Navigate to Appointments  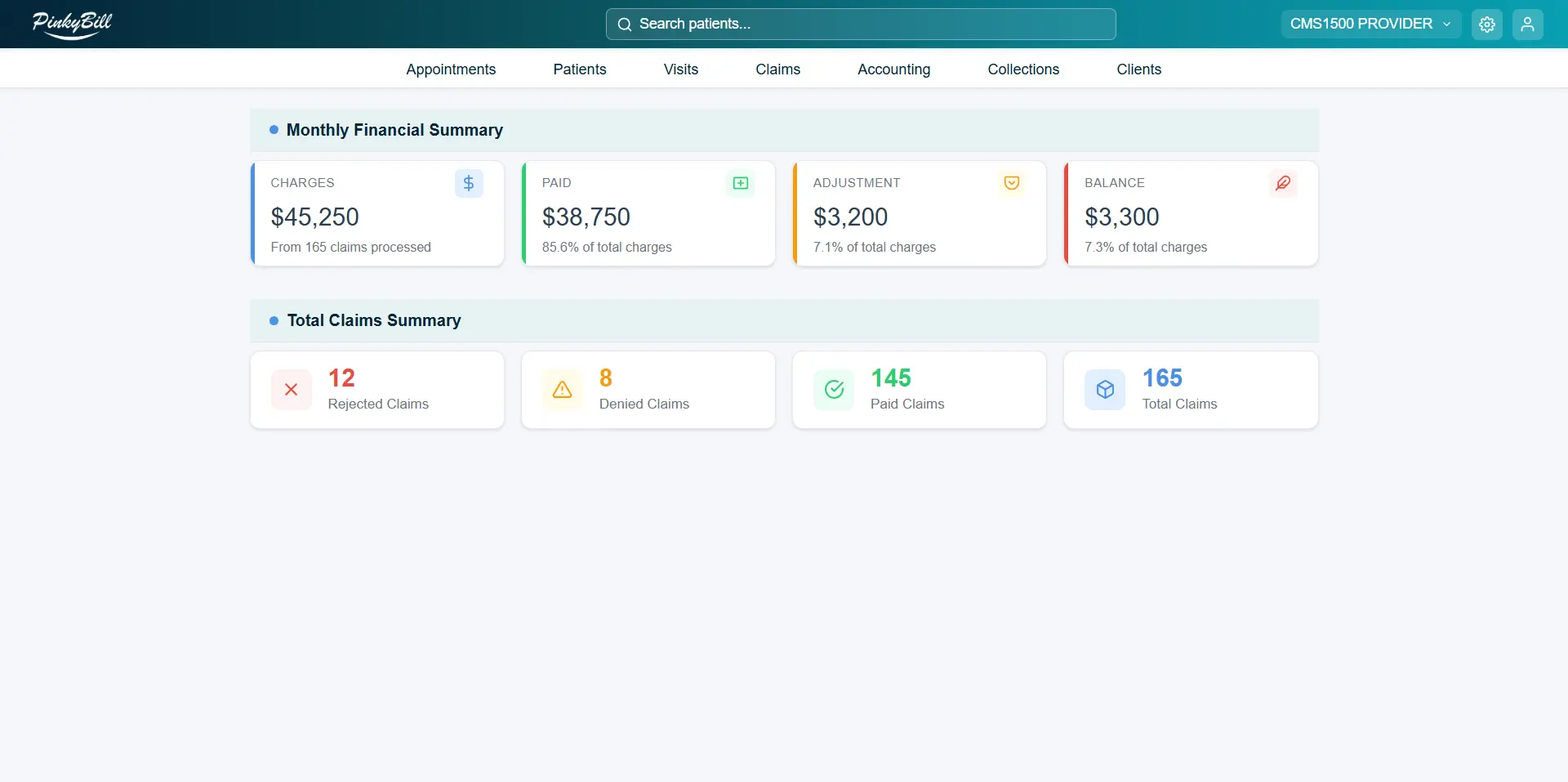(451, 69)
